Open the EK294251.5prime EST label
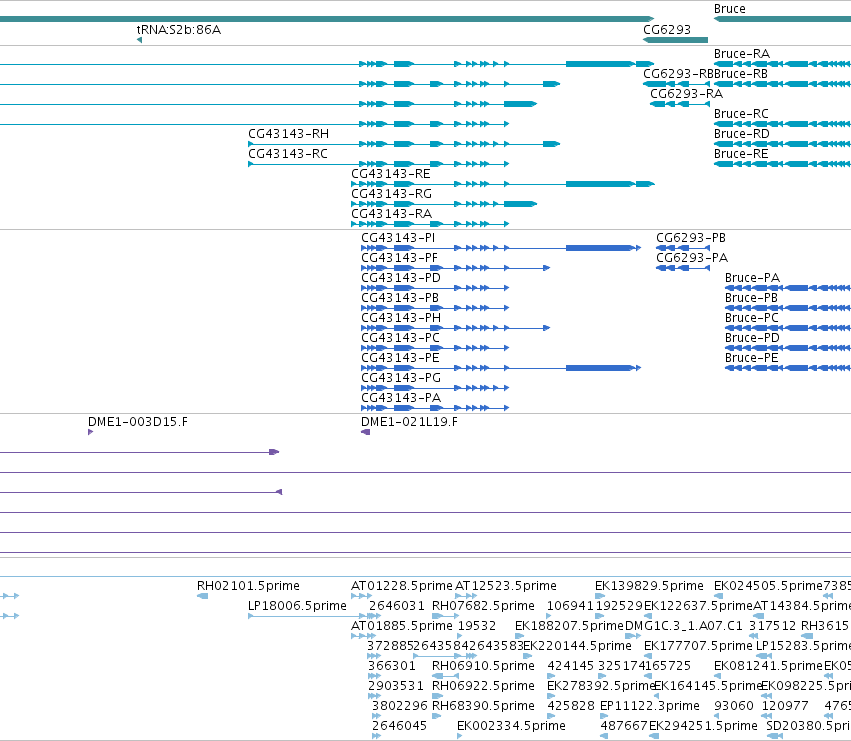851x741 pixels. (703, 726)
